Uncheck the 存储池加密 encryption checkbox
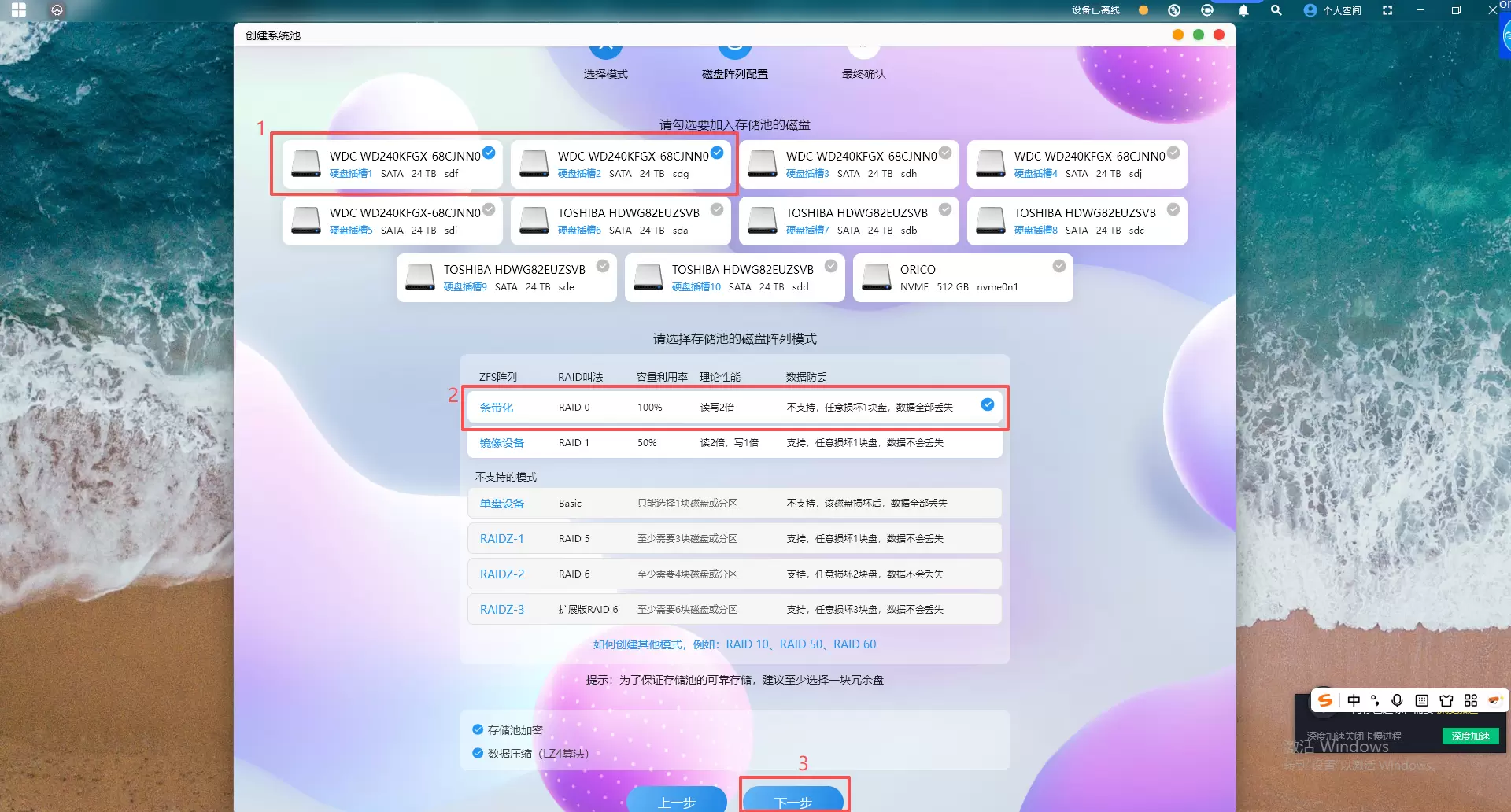The image size is (1511, 812). point(478,729)
